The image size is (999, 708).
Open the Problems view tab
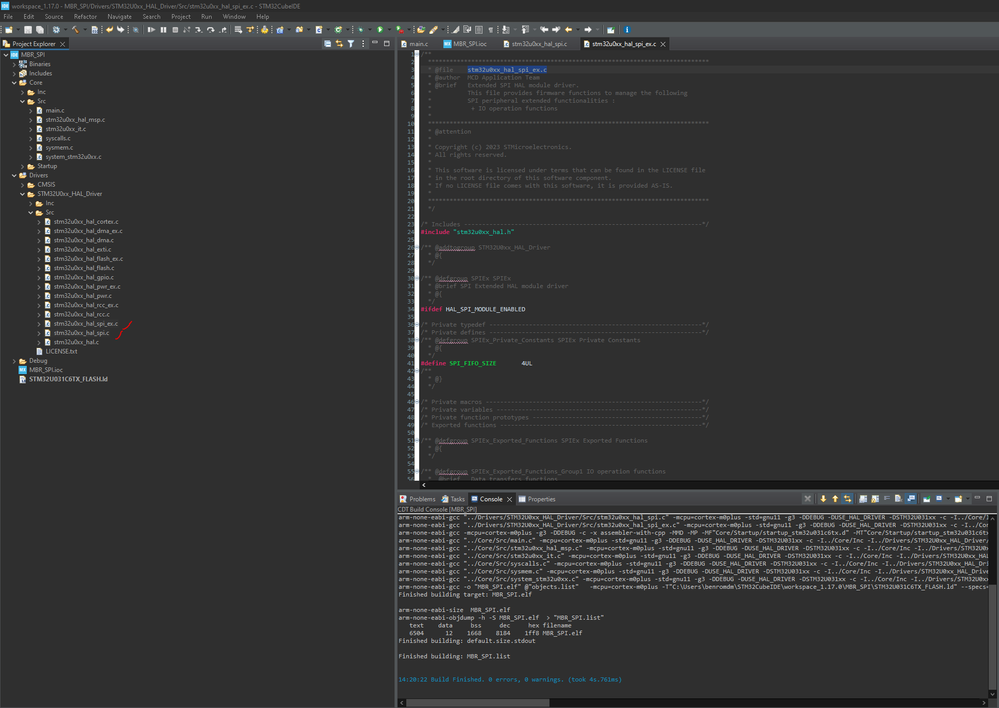point(421,499)
